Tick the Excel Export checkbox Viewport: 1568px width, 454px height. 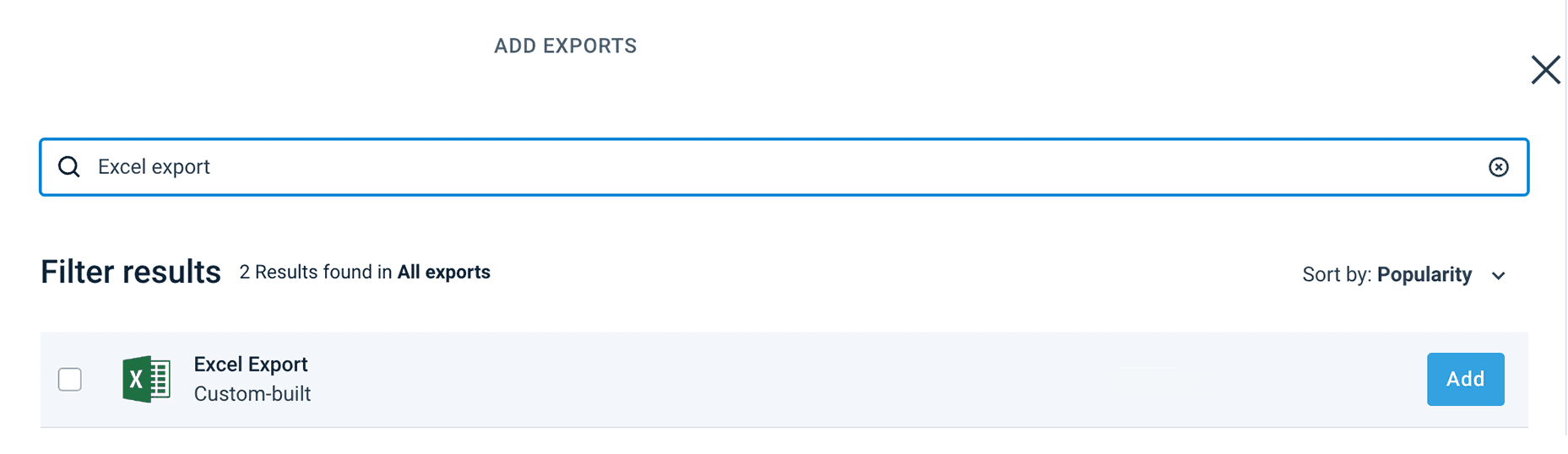70,380
